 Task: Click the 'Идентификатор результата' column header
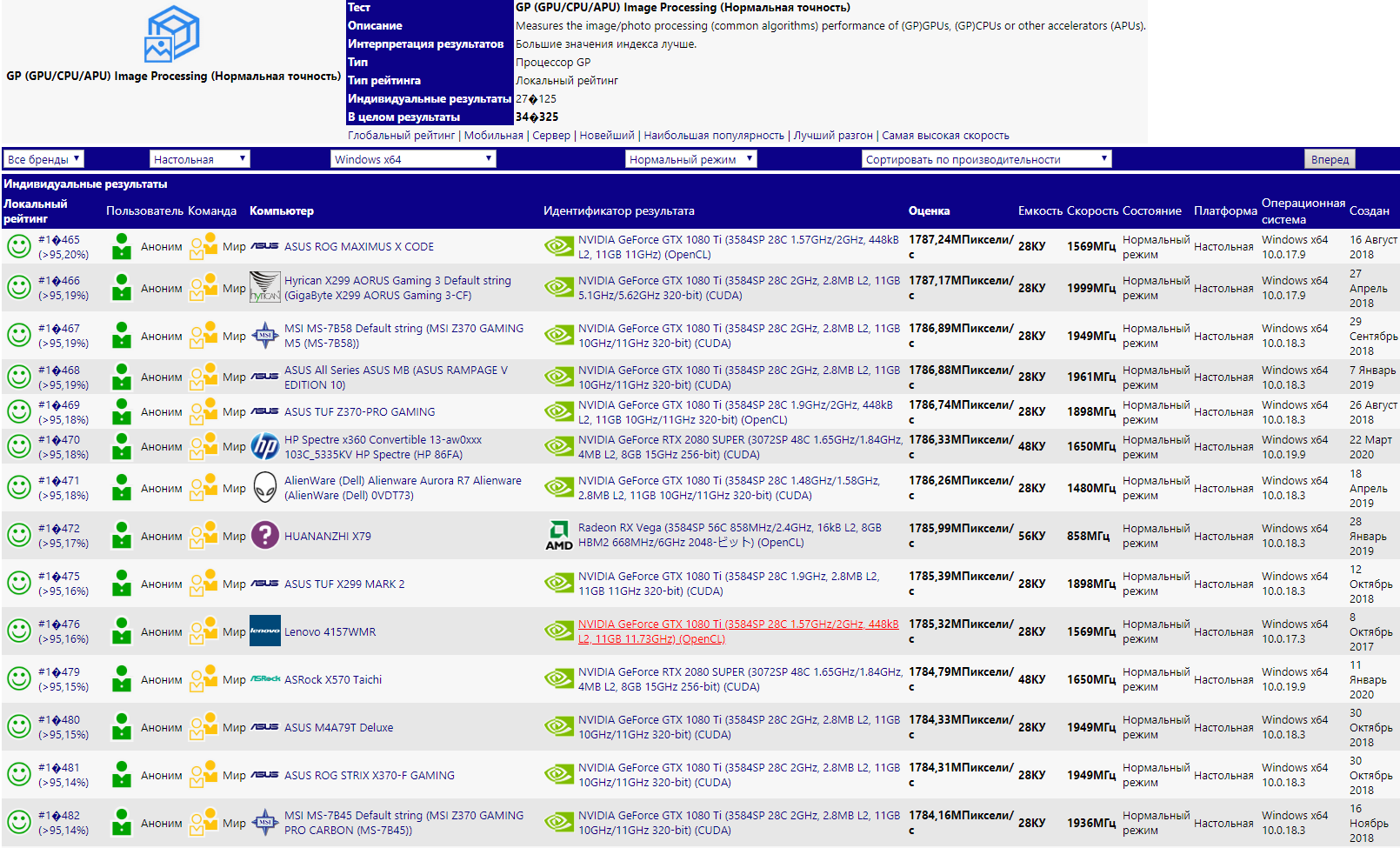tap(619, 210)
